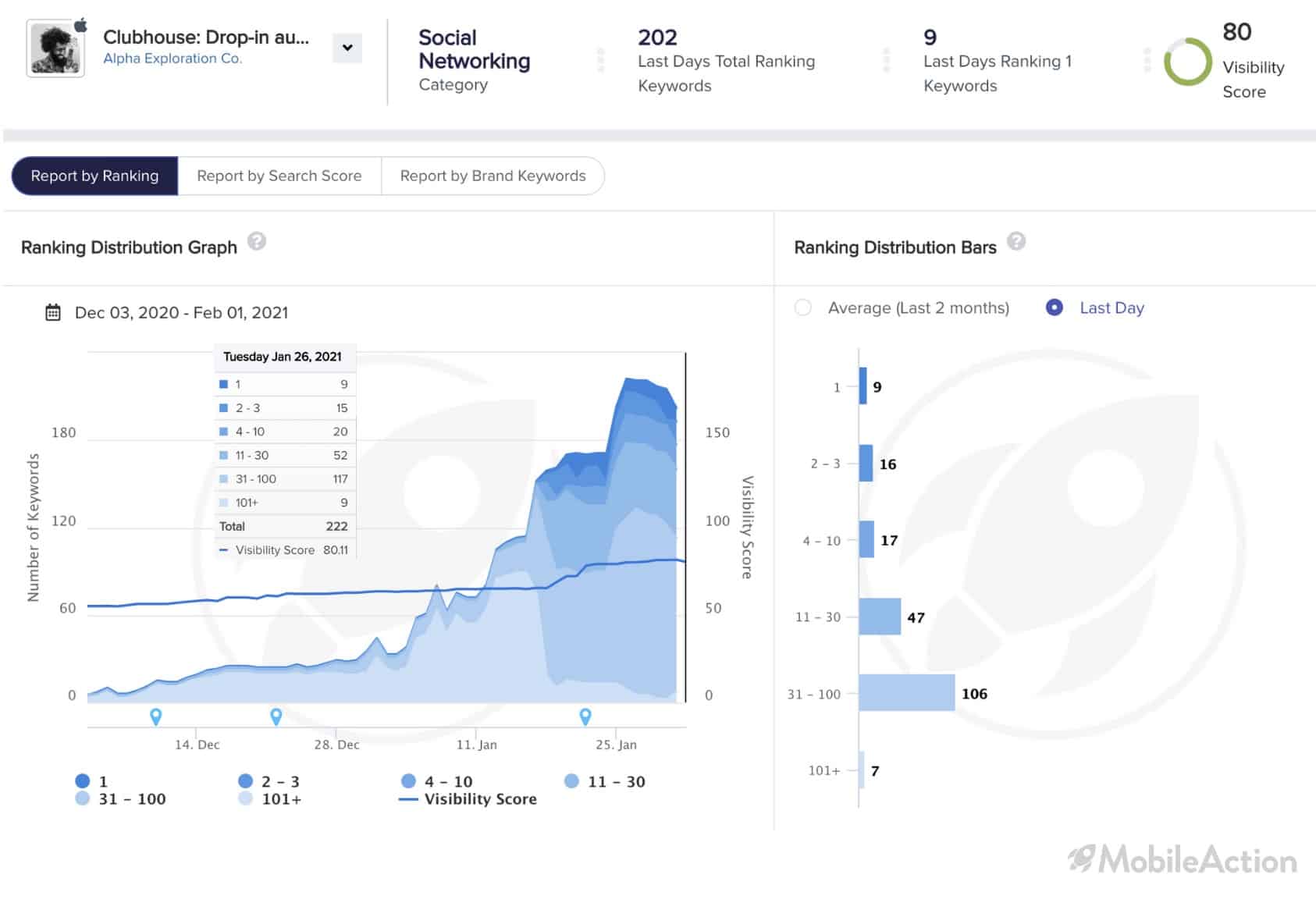Image resolution: width=1316 pixels, height=910 pixels.
Task: Click the Apple platform icon on app thumbnail
Action: [x=80, y=25]
